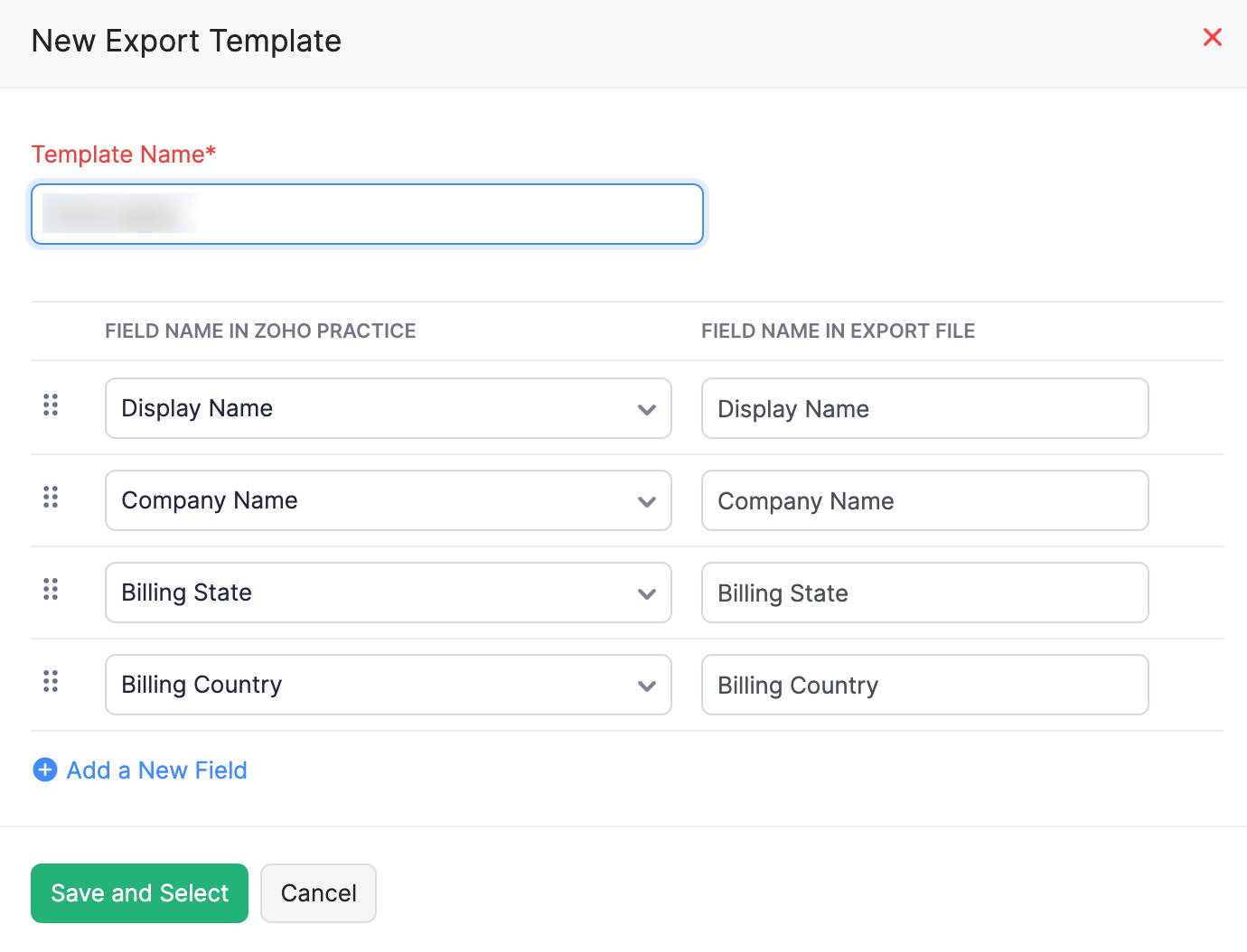This screenshot has height=952, width=1247.
Task: Close the New Export Template dialog
Action: 1212,37
